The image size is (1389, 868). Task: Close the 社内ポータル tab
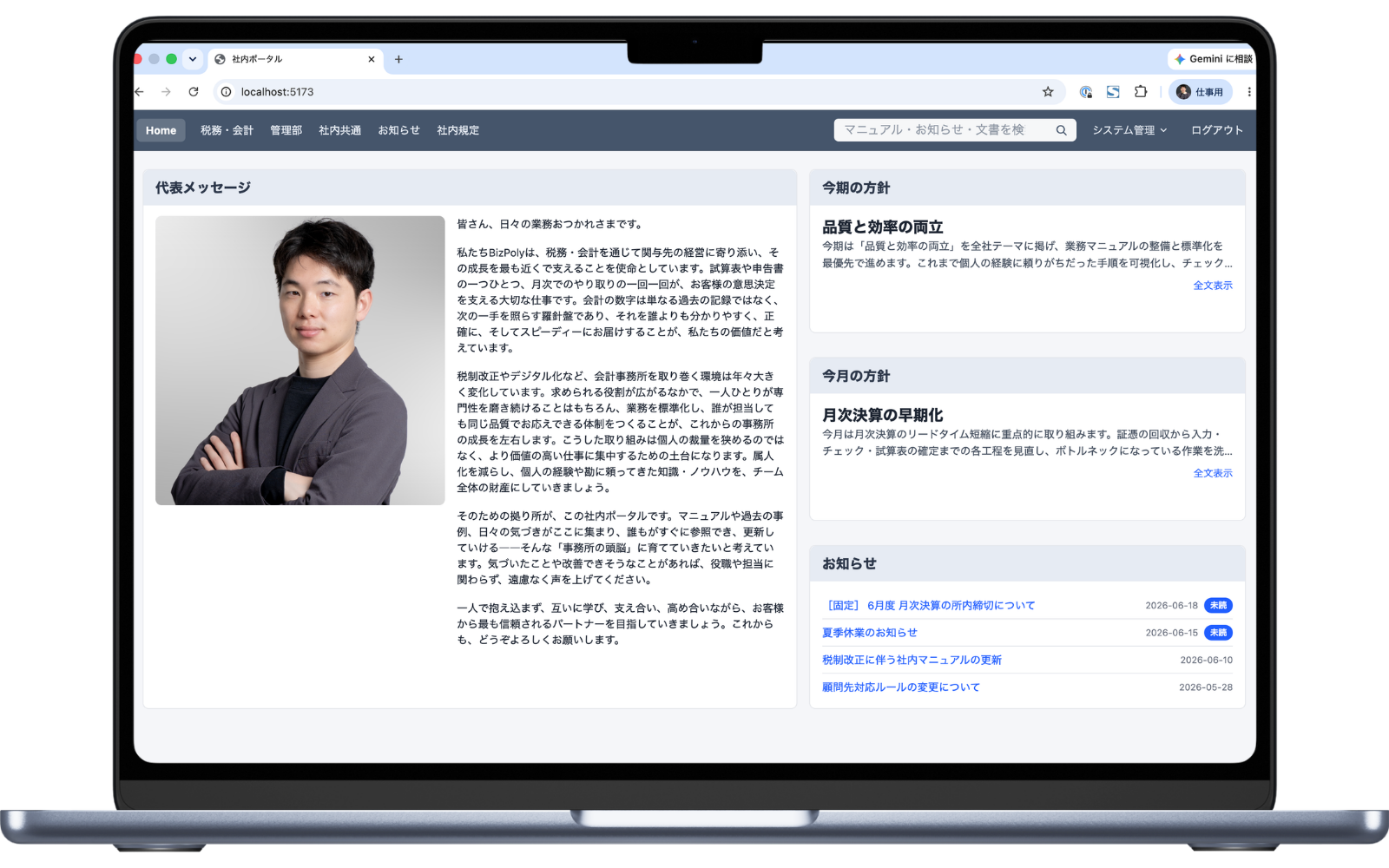tap(372, 59)
